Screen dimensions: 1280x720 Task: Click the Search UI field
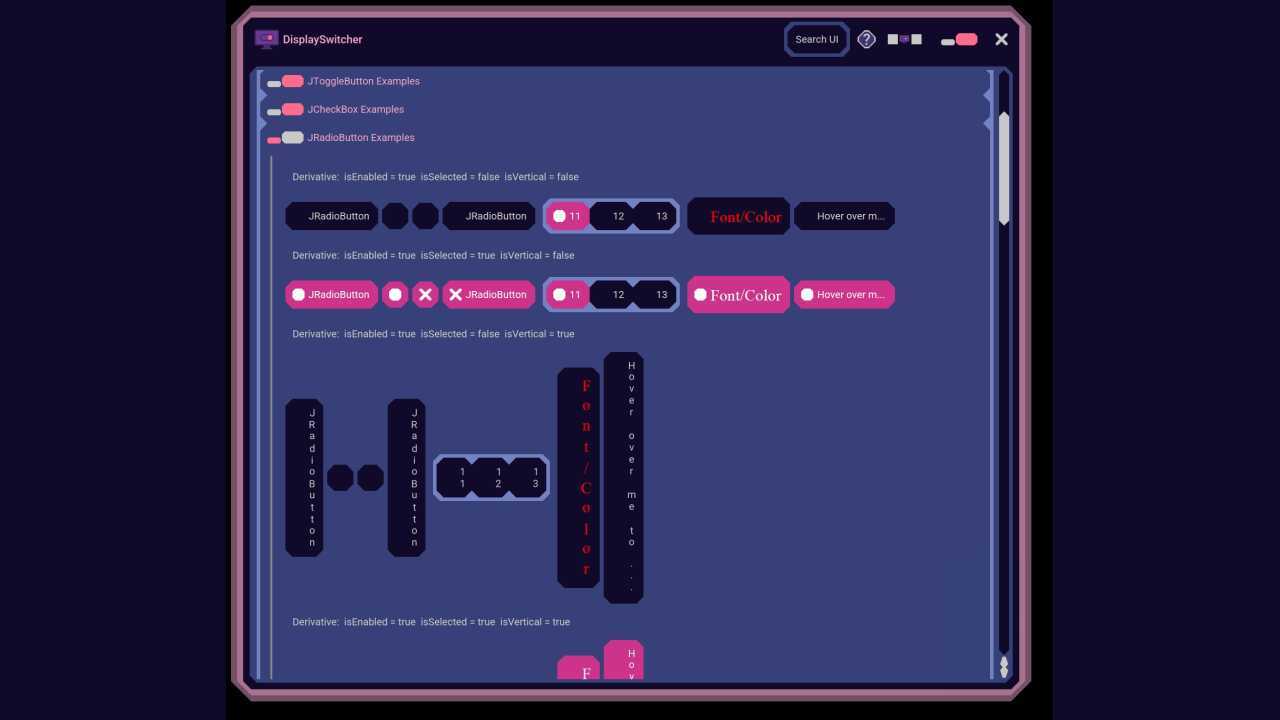click(x=817, y=39)
